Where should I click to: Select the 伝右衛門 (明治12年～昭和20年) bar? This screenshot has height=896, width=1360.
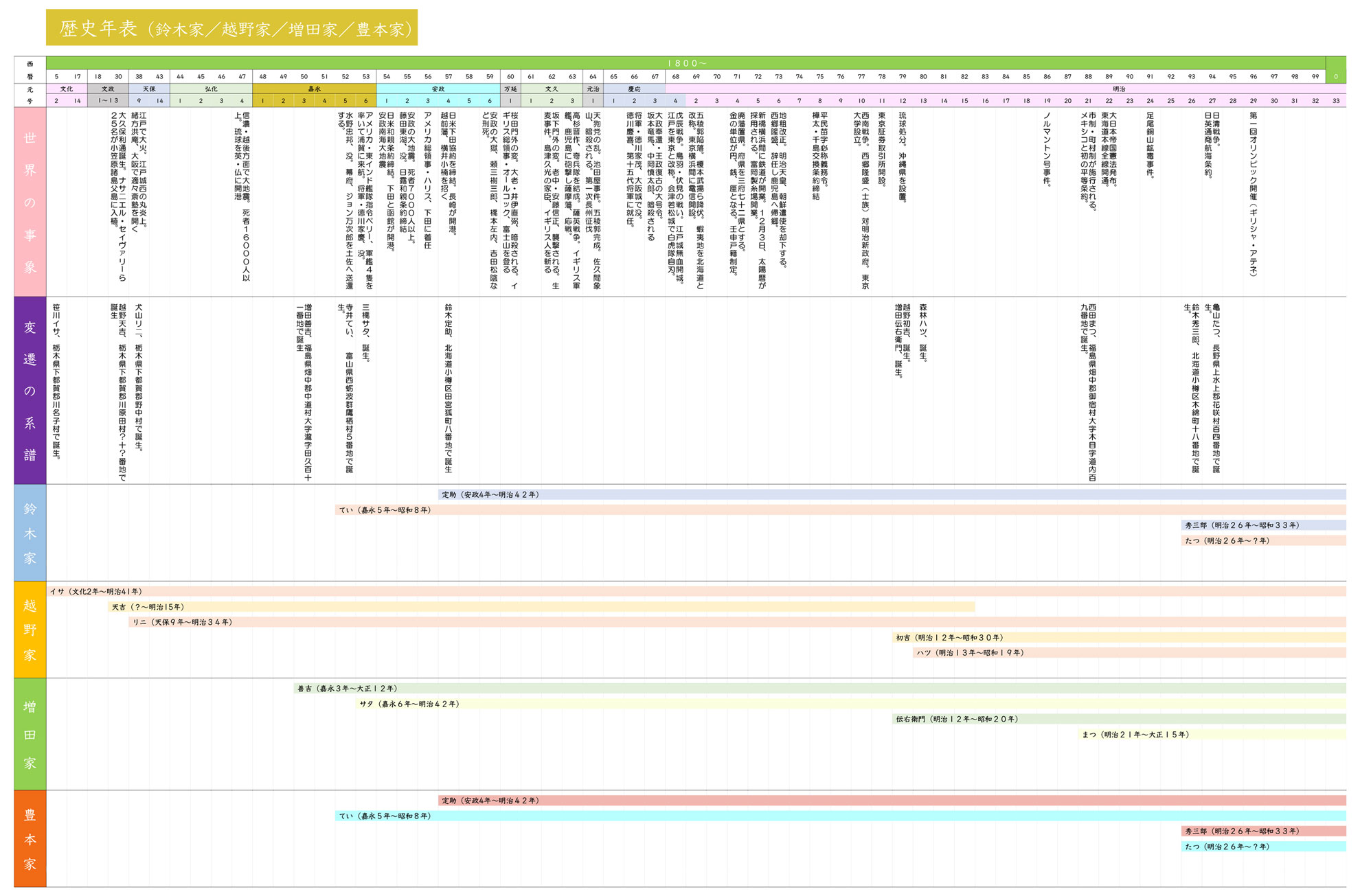tap(1119, 719)
